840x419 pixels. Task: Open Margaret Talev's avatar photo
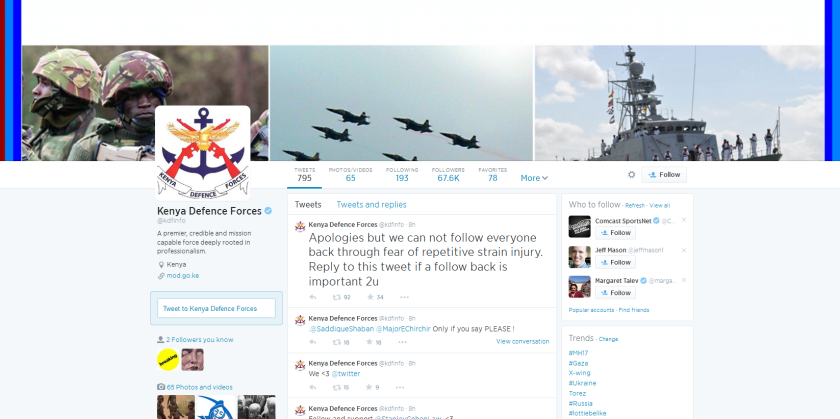(580, 287)
